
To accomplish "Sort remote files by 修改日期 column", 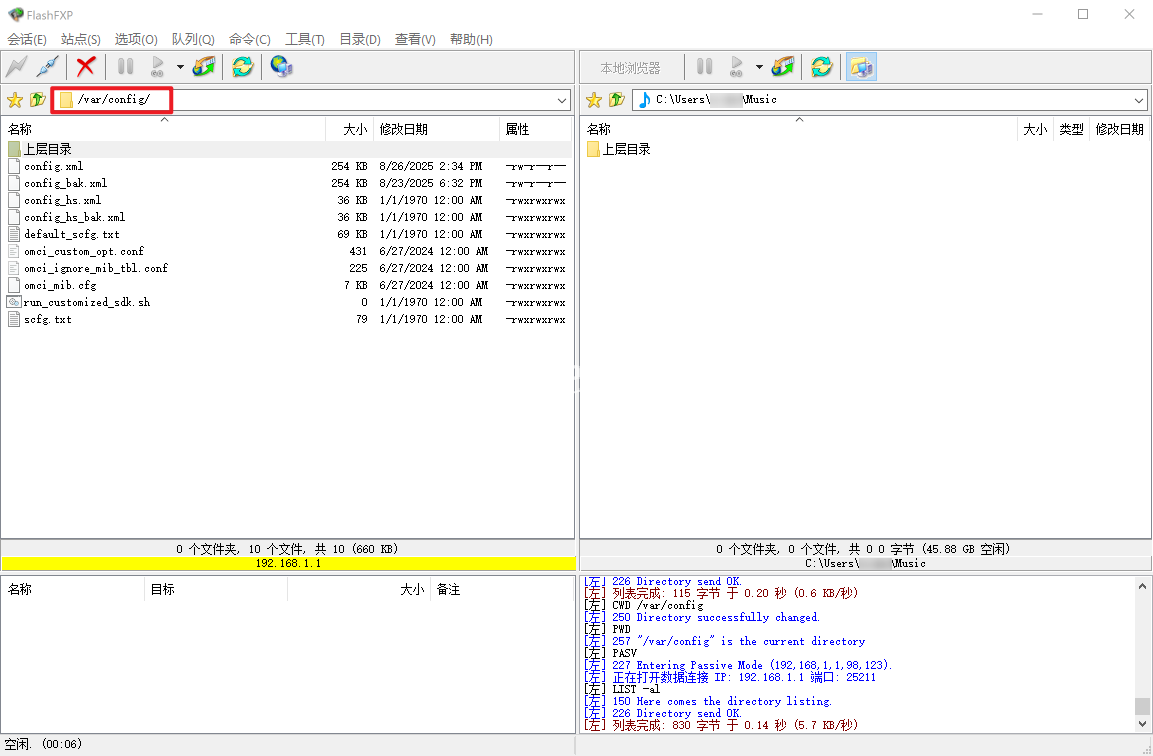I will pyautogui.click(x=437, y=129).
